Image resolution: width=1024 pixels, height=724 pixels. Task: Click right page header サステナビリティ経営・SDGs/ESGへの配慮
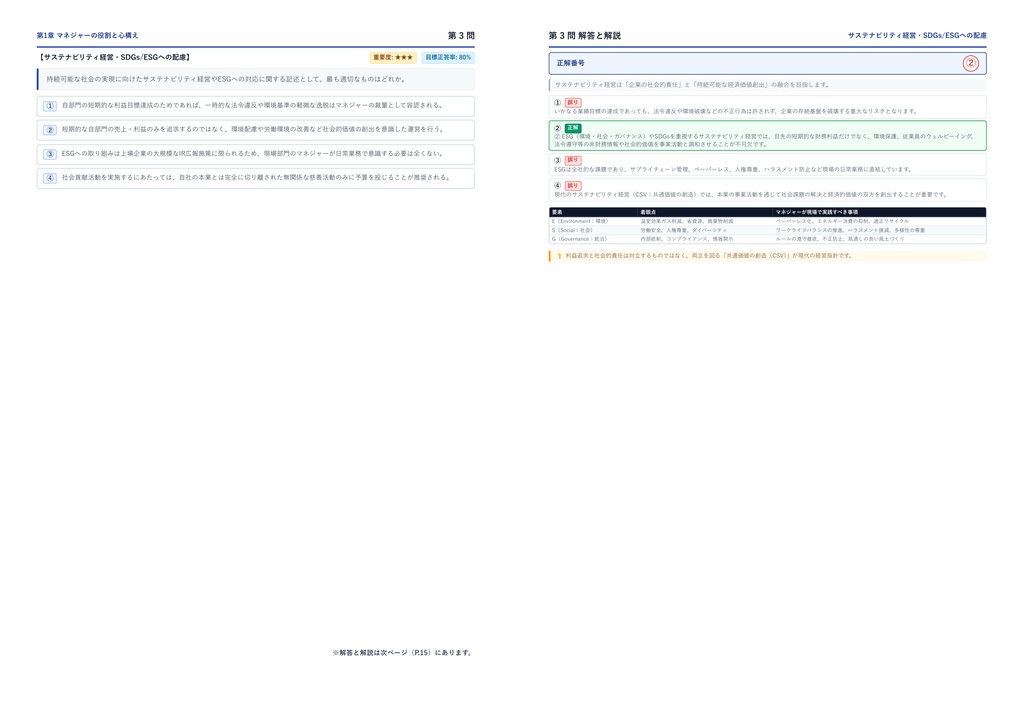click(917, 35)
